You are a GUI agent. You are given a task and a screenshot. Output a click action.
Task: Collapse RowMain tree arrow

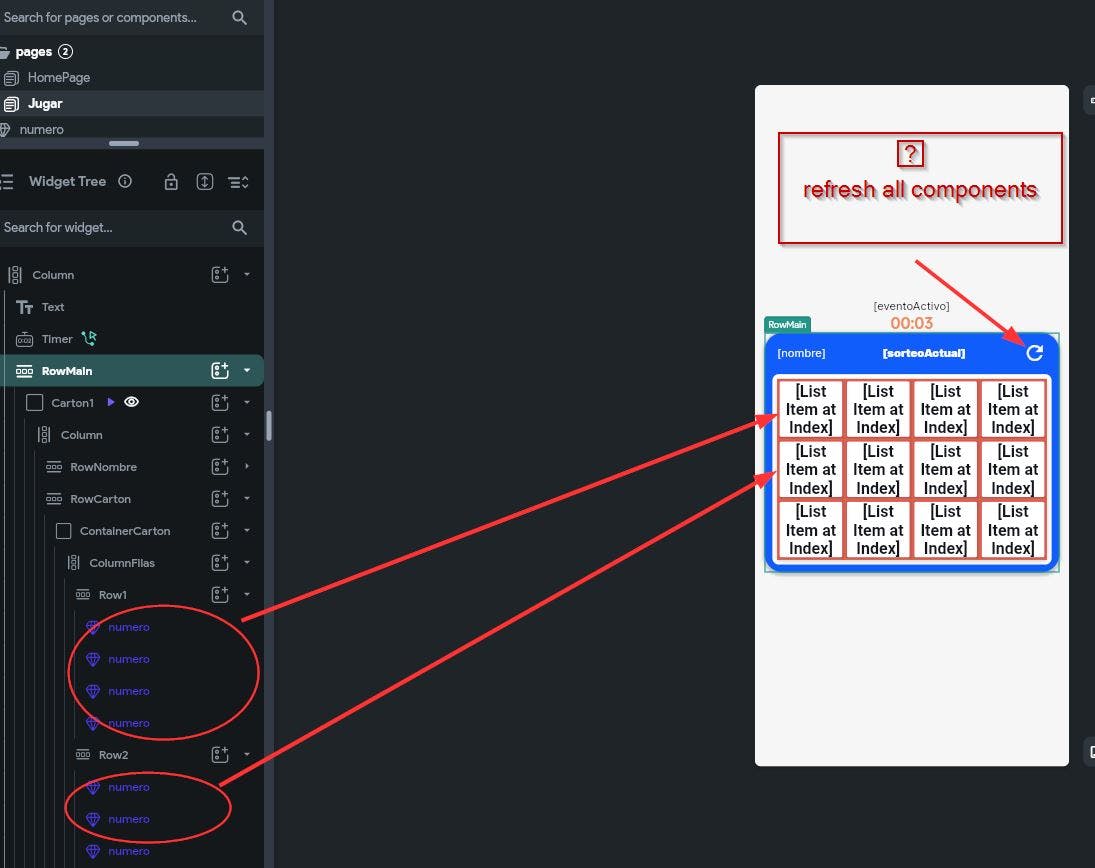pos(247,371)
